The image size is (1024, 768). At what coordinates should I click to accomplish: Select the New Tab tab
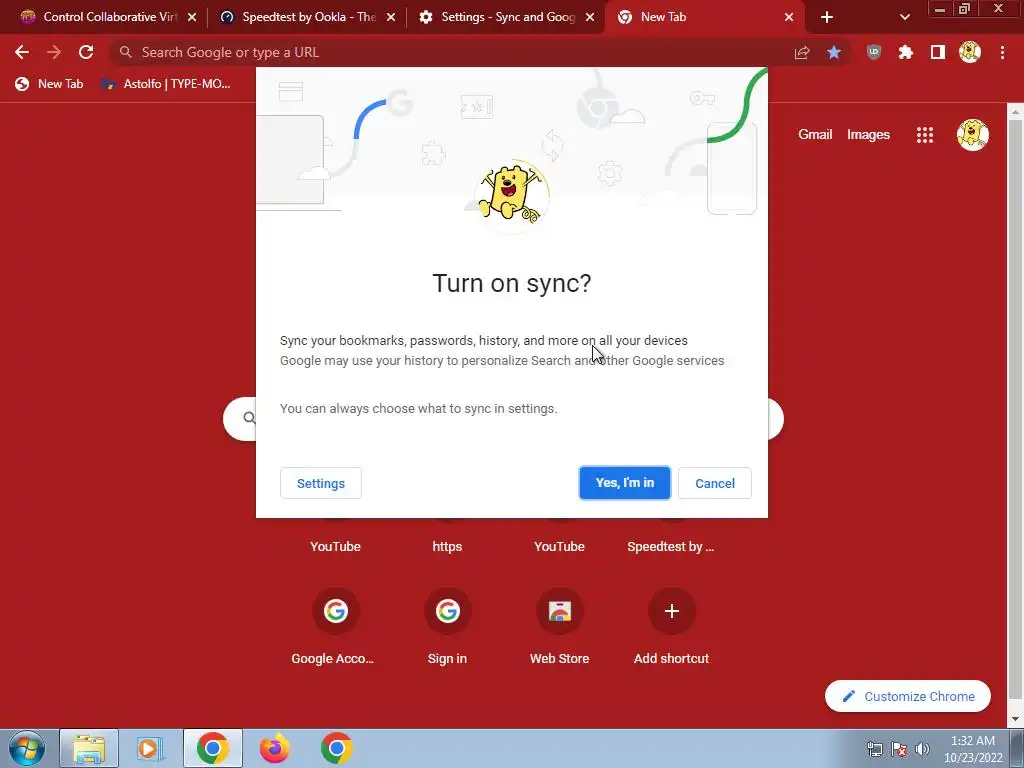point(705,17)
